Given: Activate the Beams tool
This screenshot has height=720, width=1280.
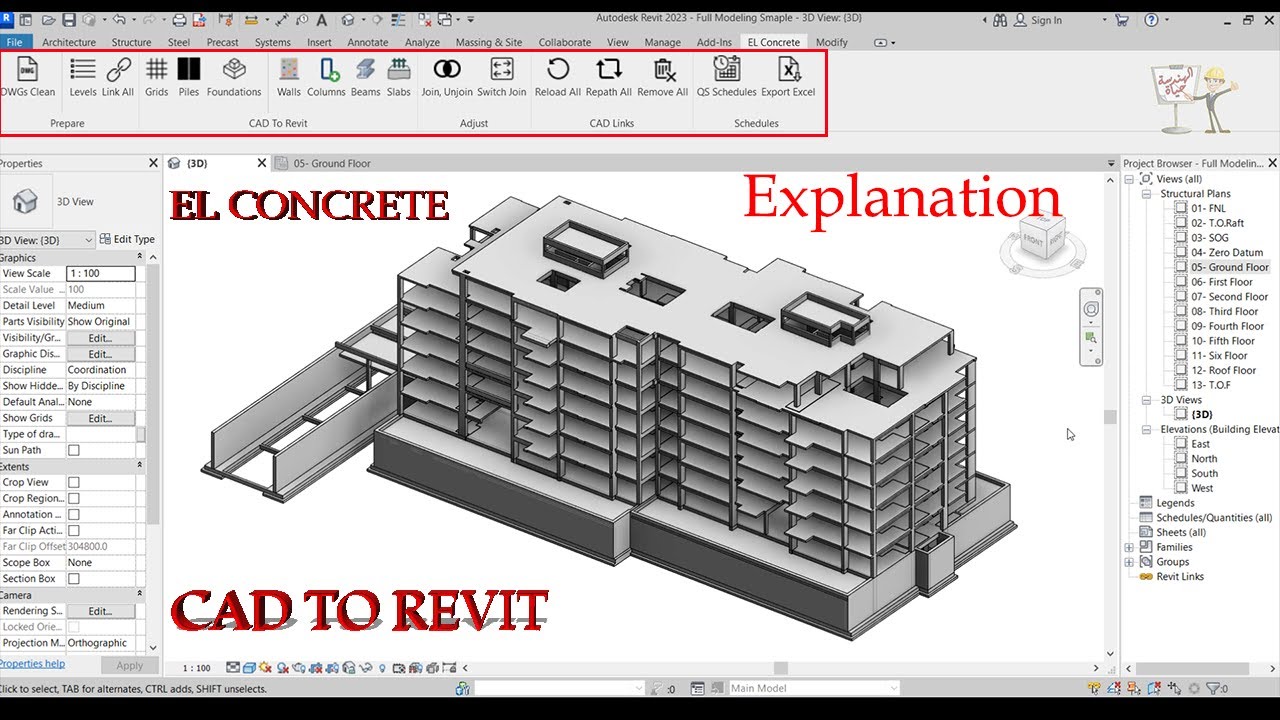Looking at the screenshot, I should click(366, 77).
